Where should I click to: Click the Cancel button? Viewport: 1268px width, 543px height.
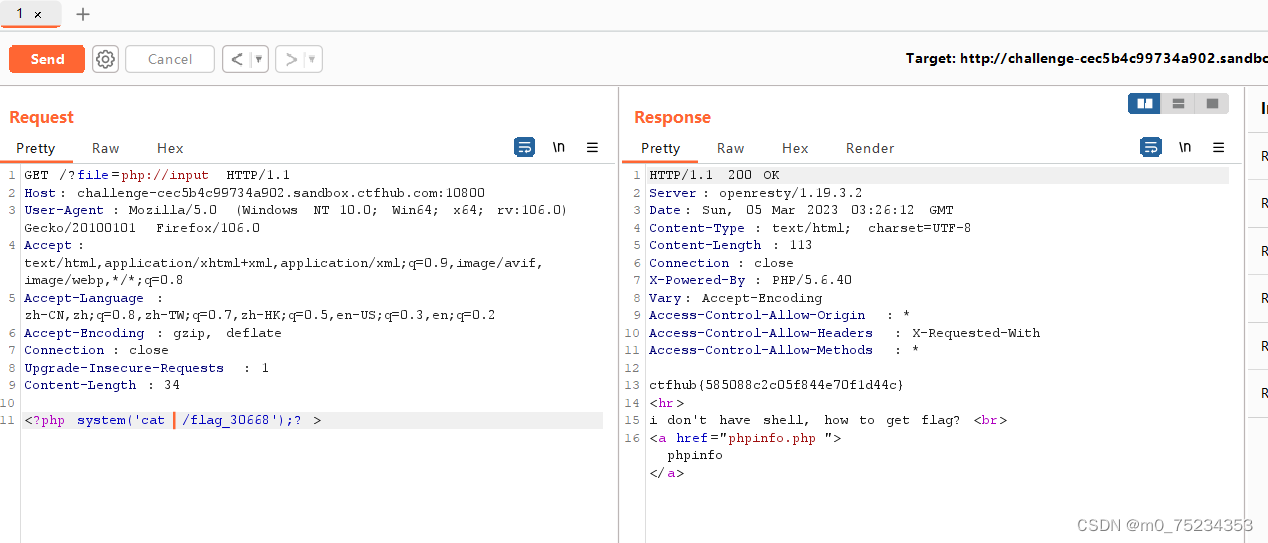point(170,59)
